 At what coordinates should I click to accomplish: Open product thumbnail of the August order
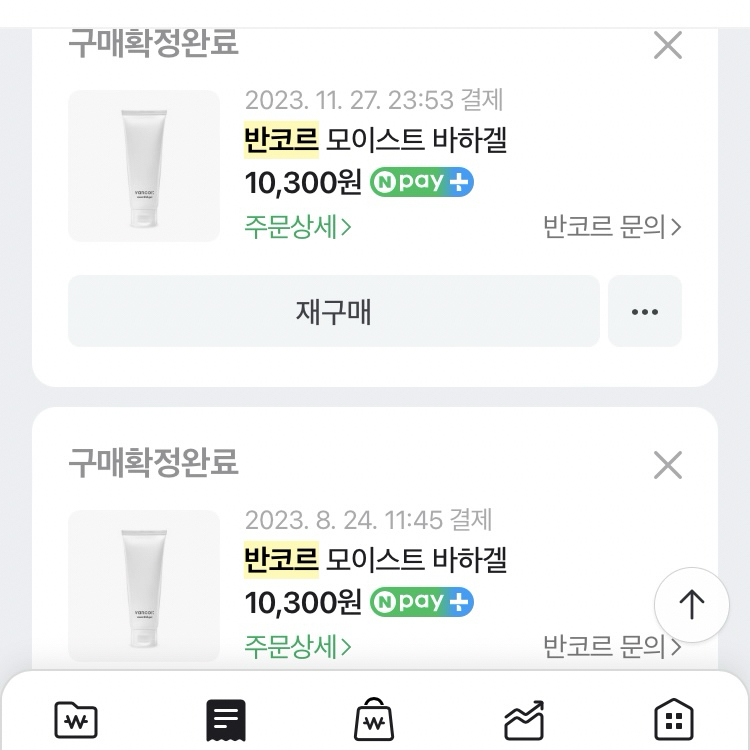[x=144, y=586]
